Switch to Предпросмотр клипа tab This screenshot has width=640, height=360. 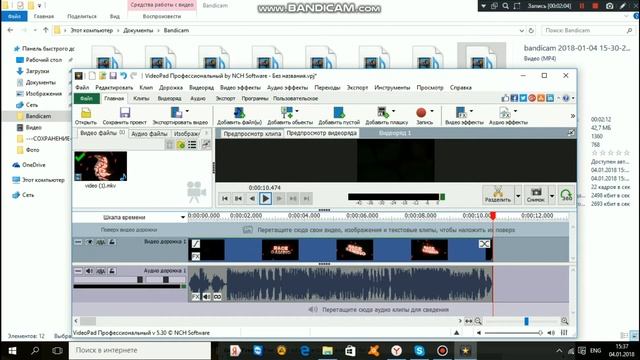click(x=252, y=133)
